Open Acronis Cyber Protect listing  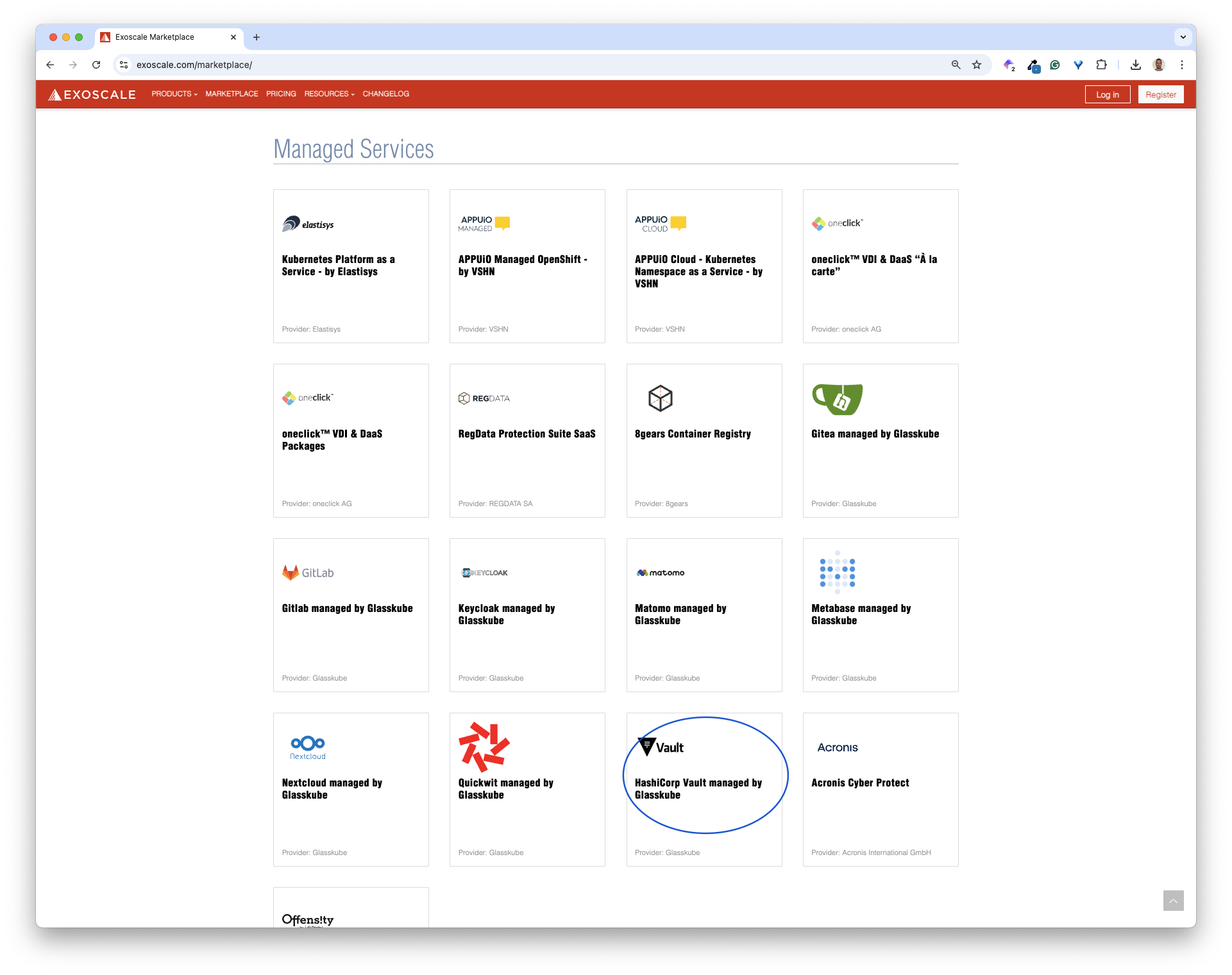pyautogui.click(x=859, y=783)
